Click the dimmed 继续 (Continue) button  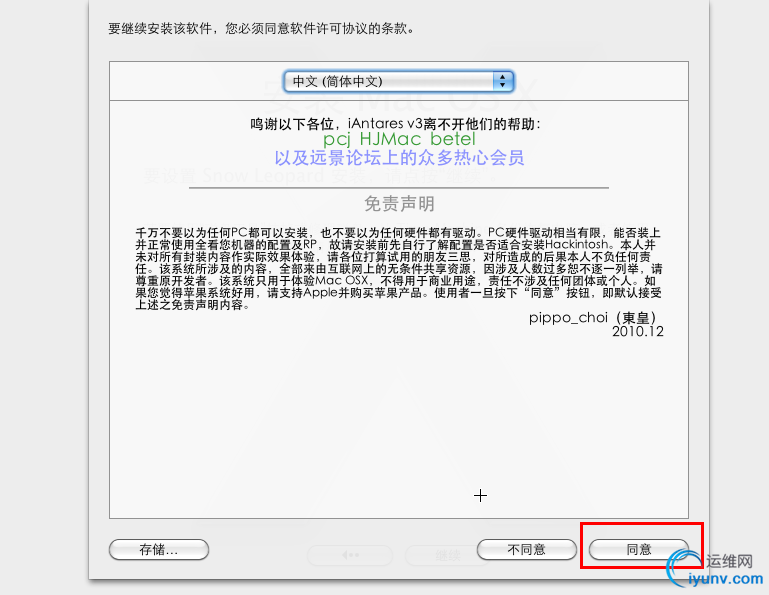[x=447, y=555]
